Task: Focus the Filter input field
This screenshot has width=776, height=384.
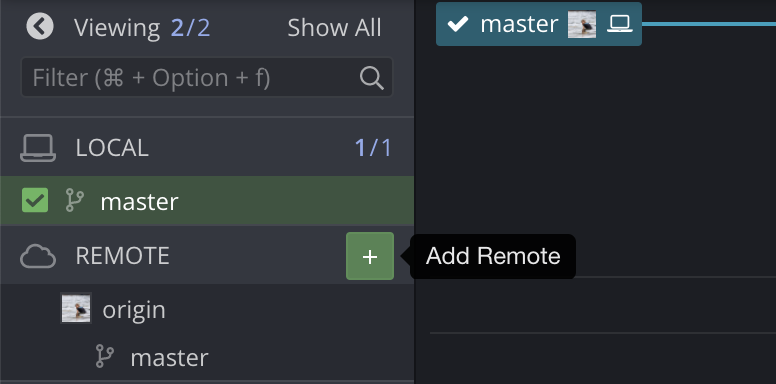Action: pos(207,78)
